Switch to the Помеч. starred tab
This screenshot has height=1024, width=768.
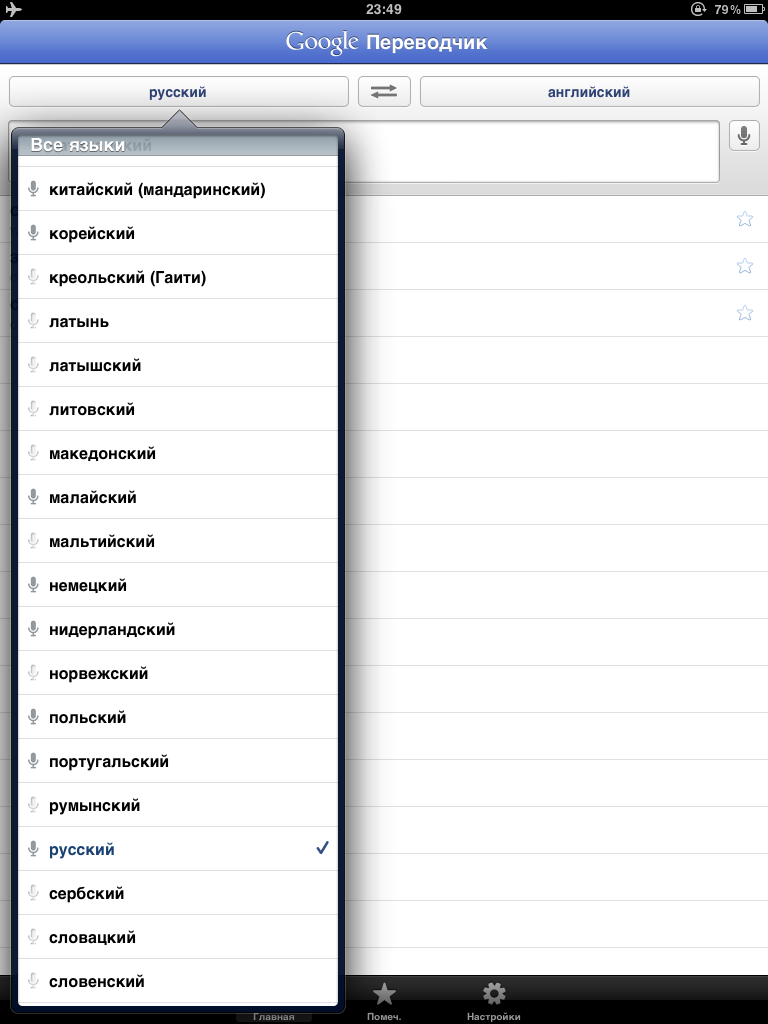[384, 1001]
